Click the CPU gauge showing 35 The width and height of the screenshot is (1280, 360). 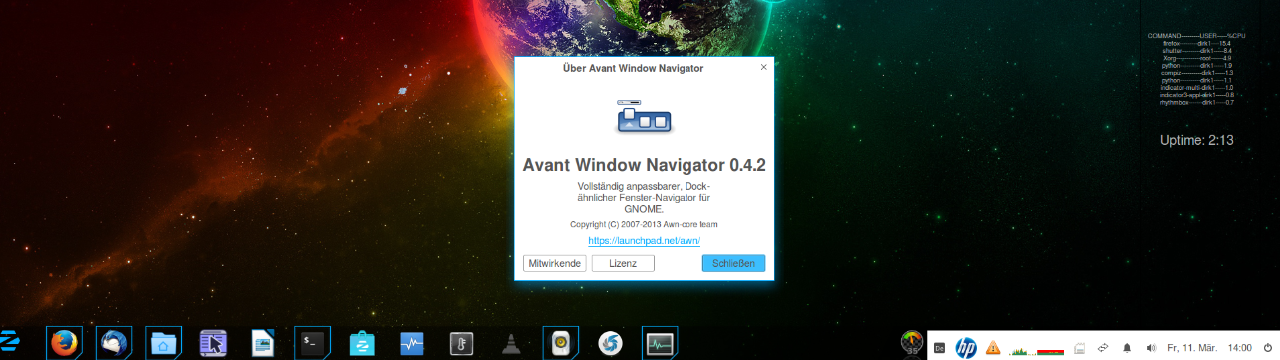(911, 343)
